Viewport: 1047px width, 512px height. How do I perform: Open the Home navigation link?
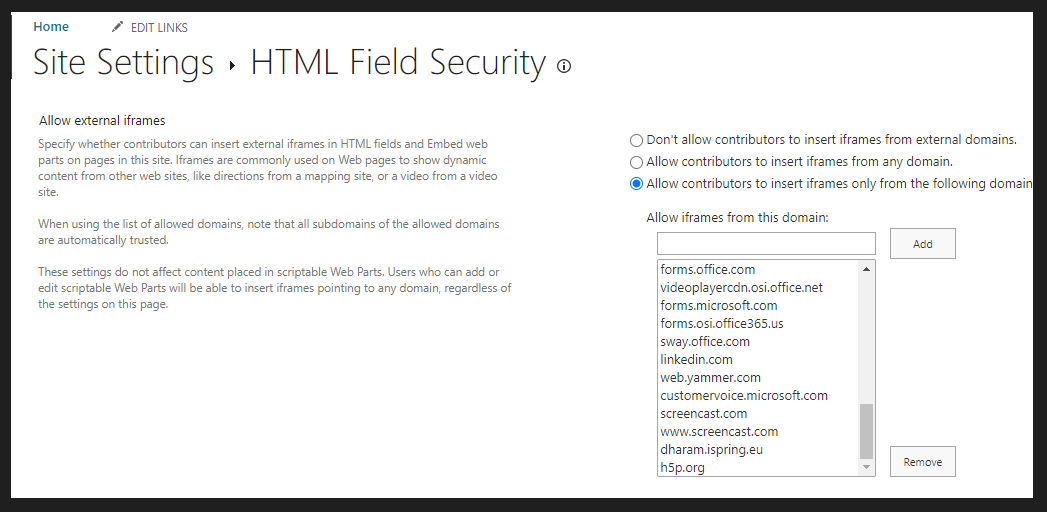(51, 27)
